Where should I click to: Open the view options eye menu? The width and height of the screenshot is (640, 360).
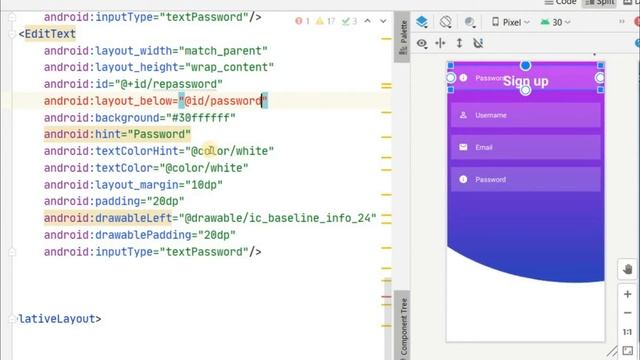point(422,43)
